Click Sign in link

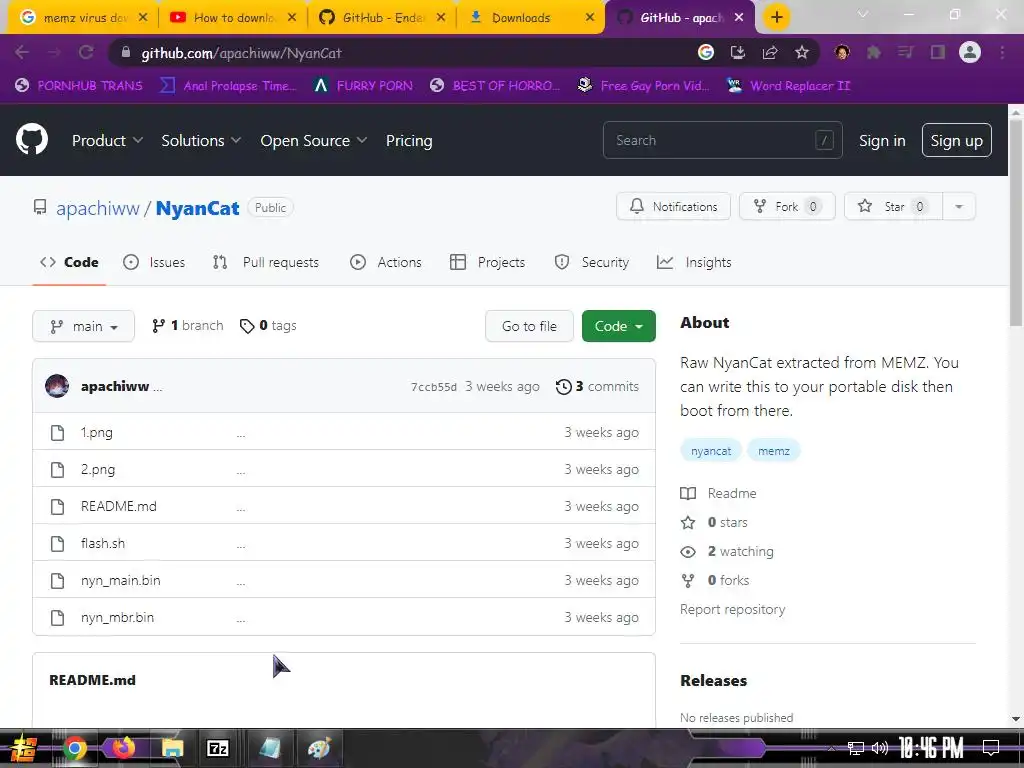882,140
